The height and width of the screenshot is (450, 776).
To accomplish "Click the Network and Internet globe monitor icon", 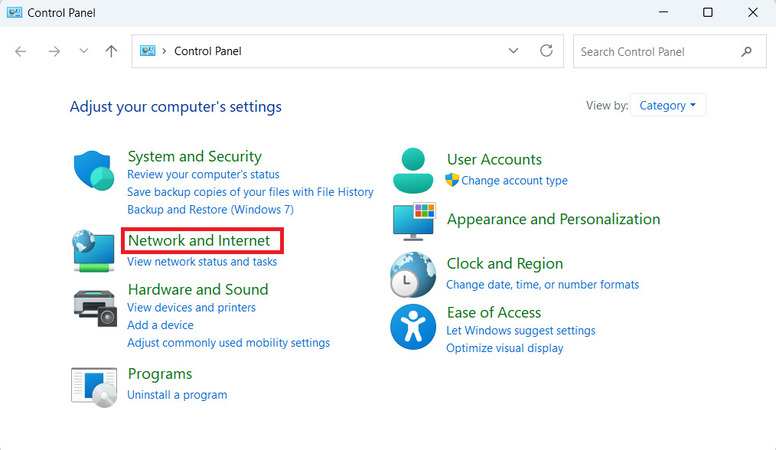I will 94,251.
